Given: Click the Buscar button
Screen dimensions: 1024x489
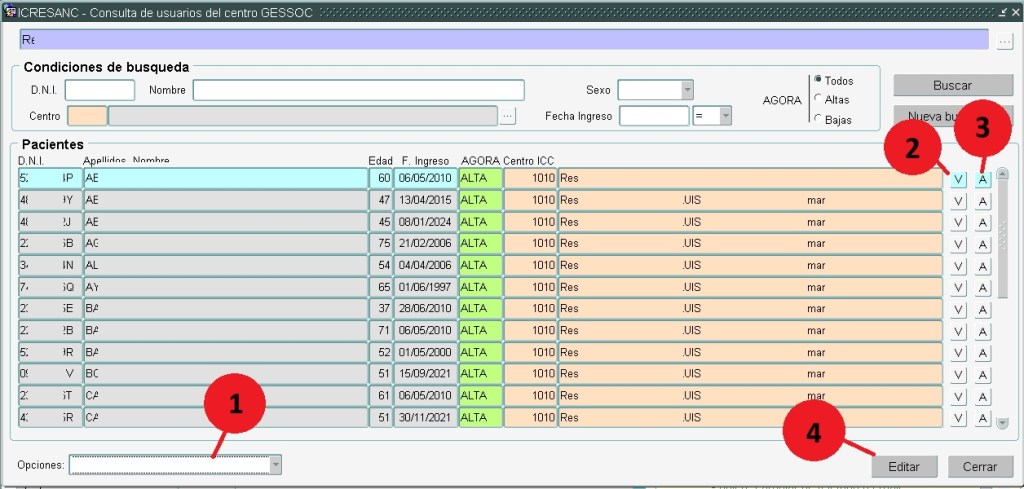Looking at the screenshot, I should pos(952,86).
